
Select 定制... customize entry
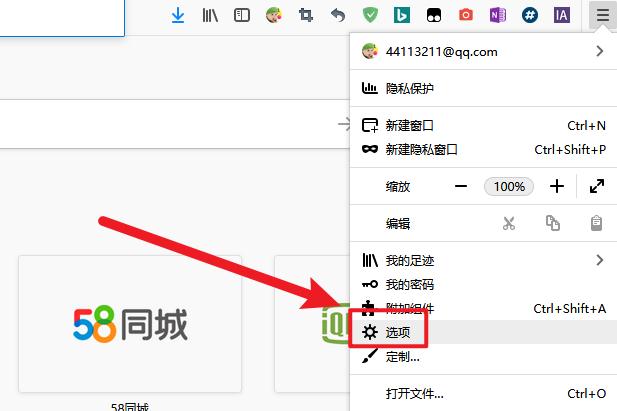[483, 357]
